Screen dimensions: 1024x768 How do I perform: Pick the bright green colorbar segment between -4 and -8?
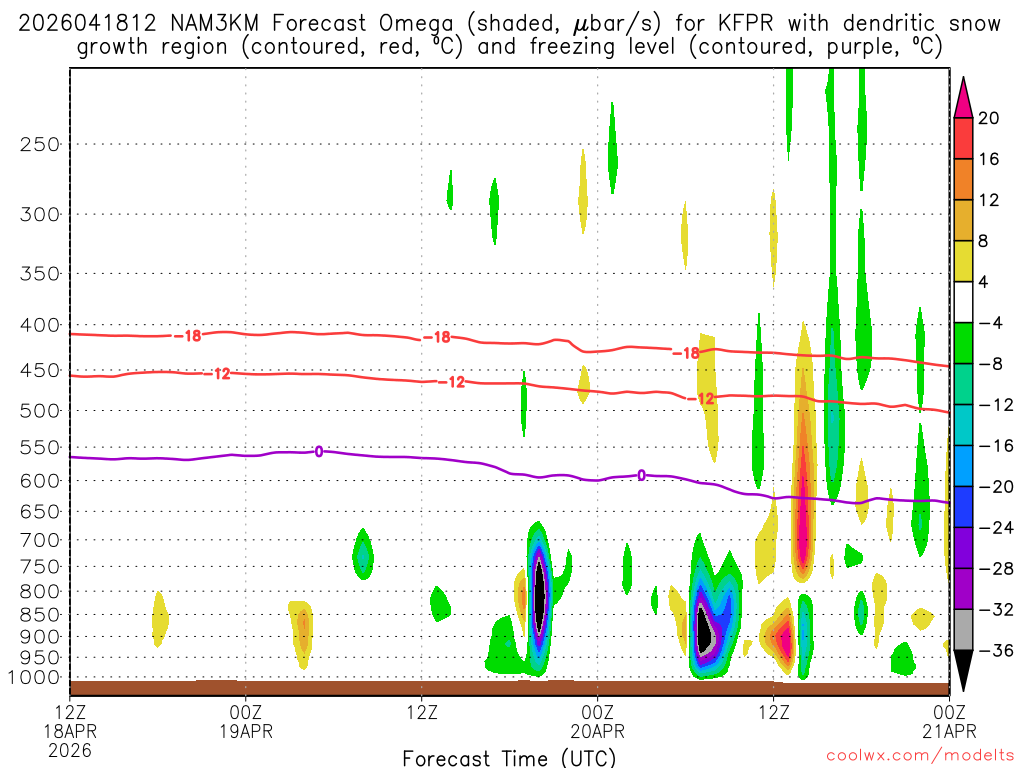click(x=963, y=343)
